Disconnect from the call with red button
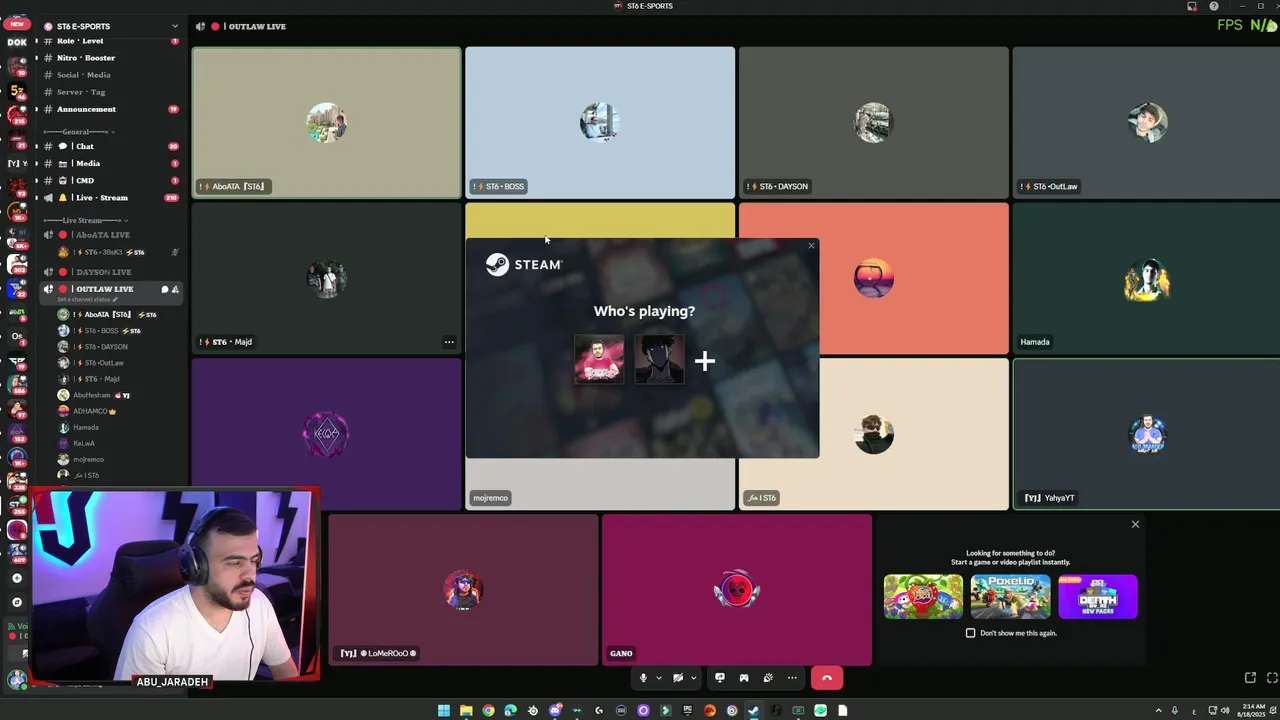1280x720 pixels. tap(826, 678)
